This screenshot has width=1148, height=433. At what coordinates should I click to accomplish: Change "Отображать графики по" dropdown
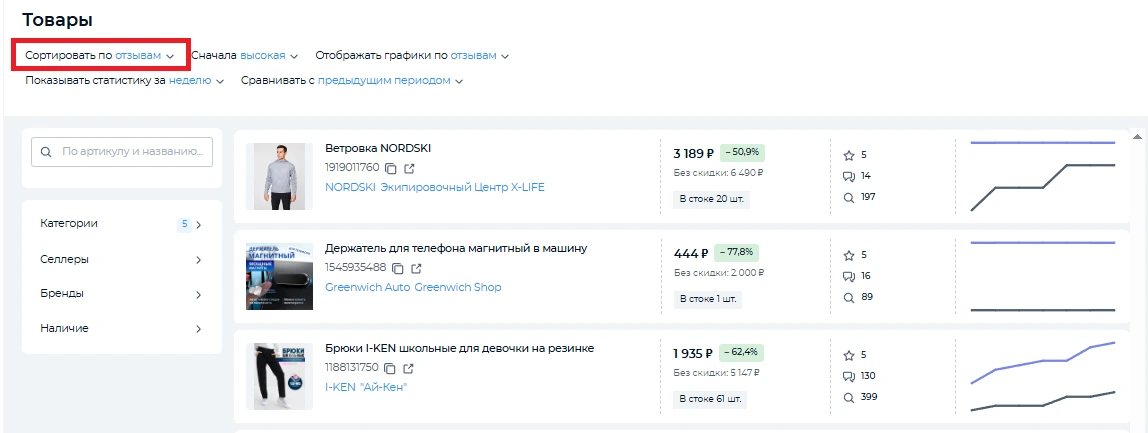[412, 56]
